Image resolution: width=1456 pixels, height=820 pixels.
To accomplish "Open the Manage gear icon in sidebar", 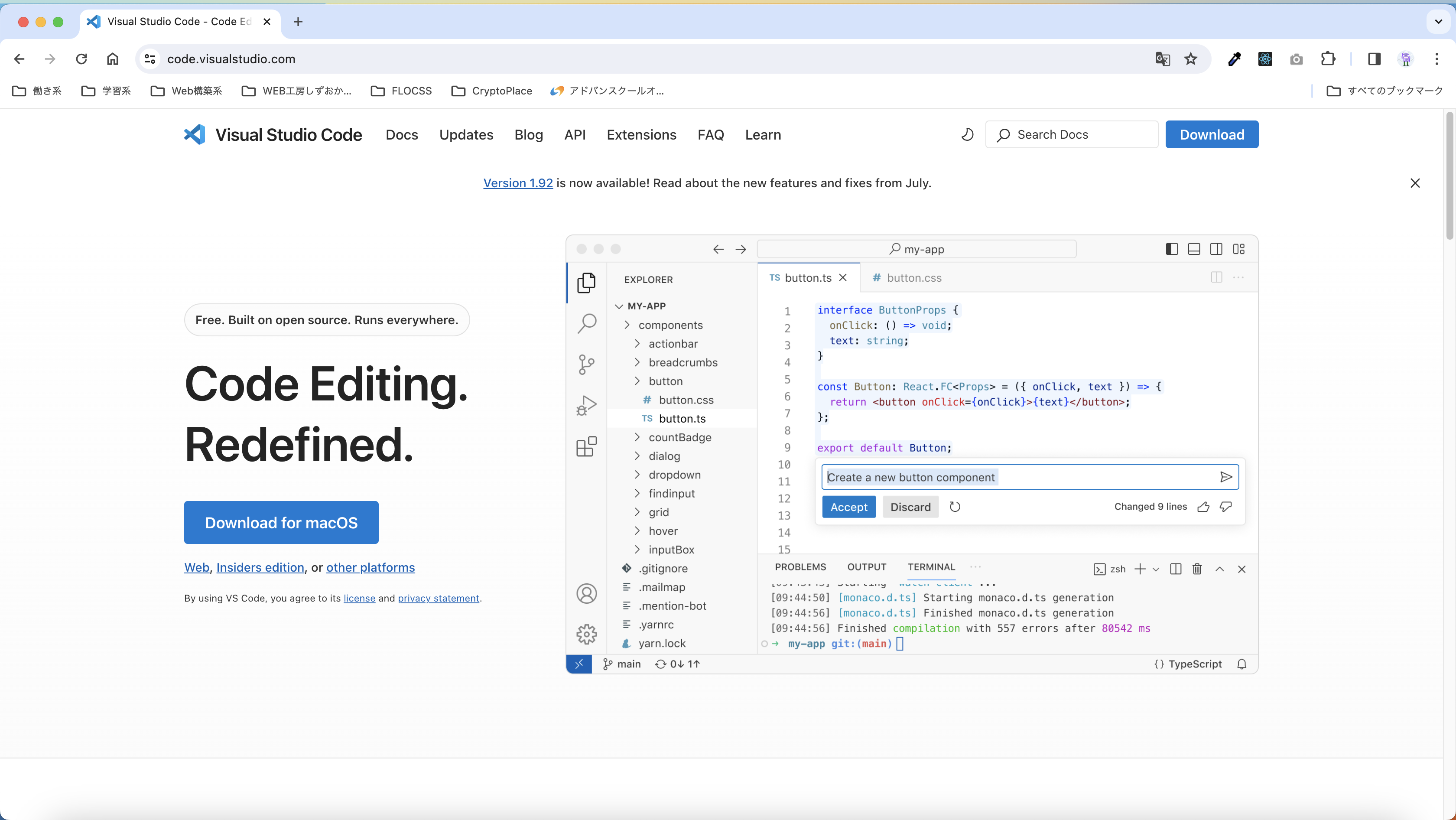I will pos(586,634).
